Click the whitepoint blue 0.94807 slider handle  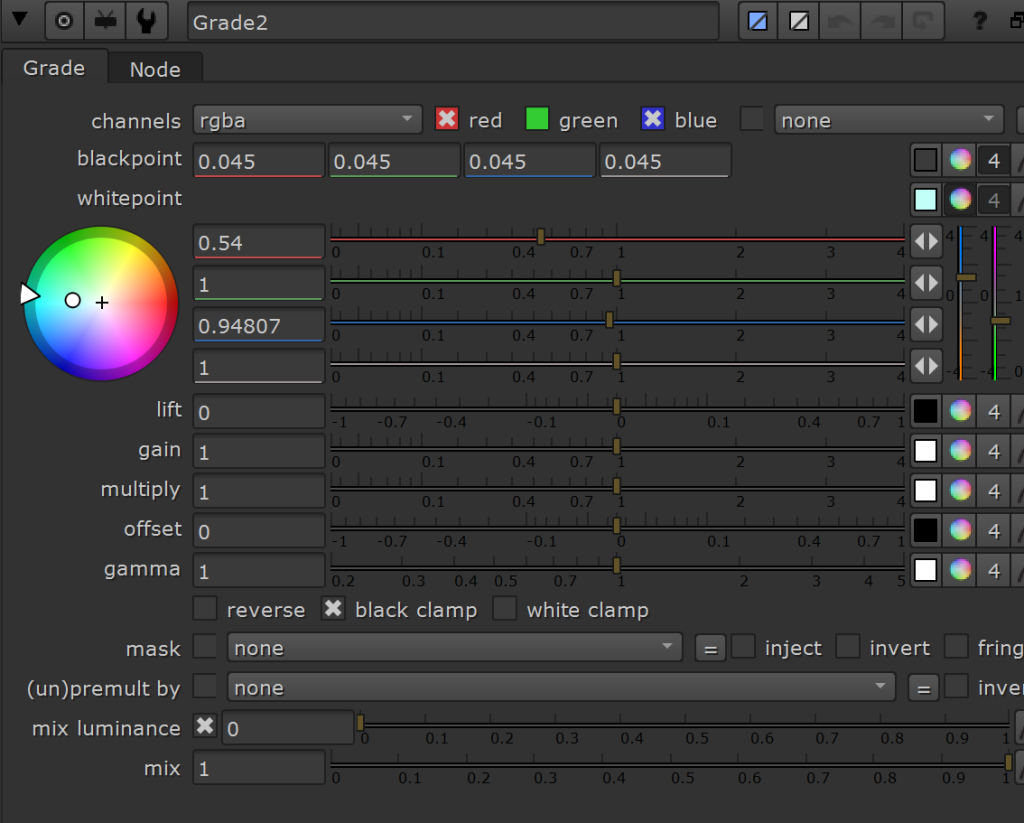[x=609, y=319]
